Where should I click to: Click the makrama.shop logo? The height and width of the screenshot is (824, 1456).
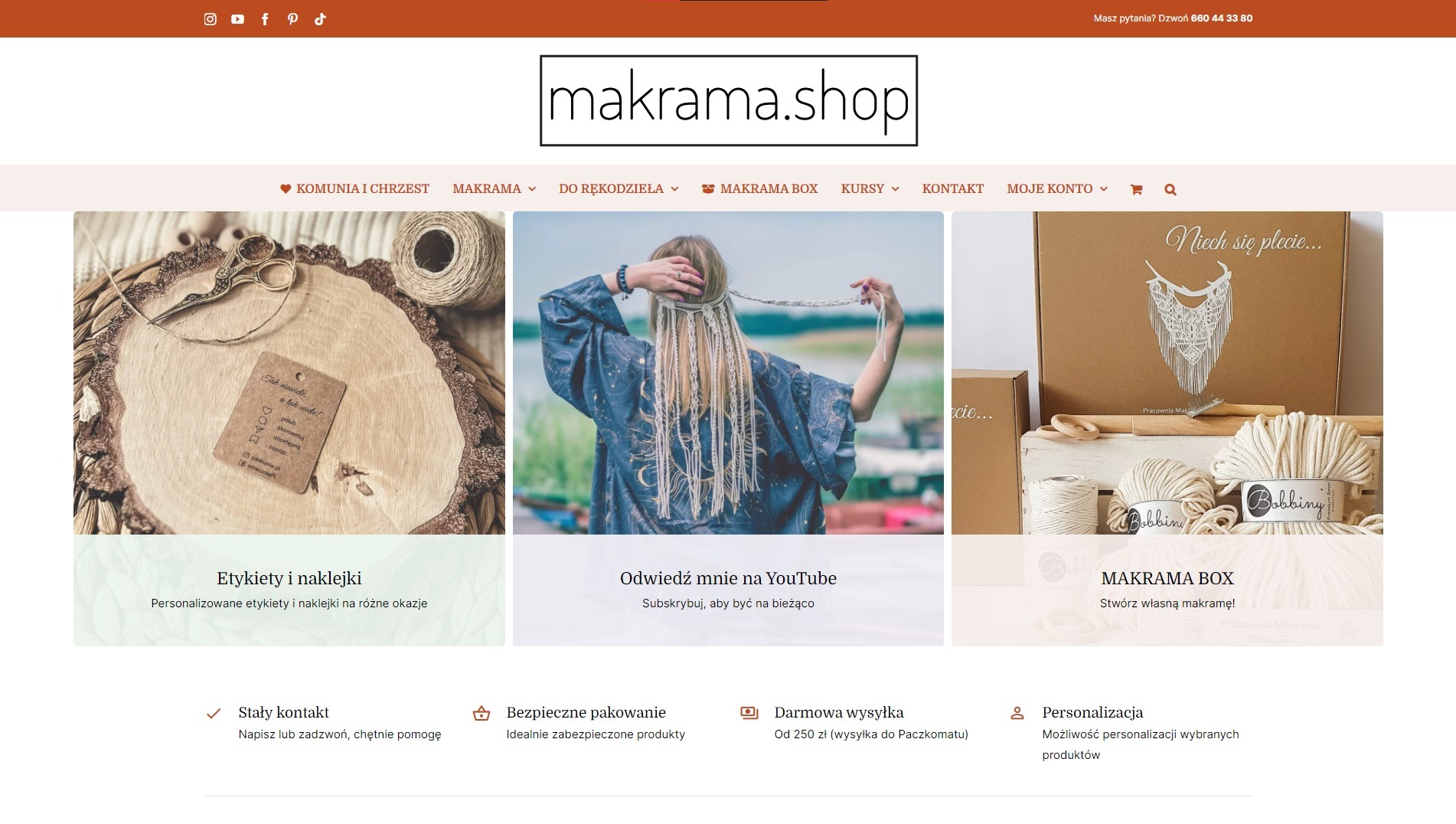tap(729, 100)
